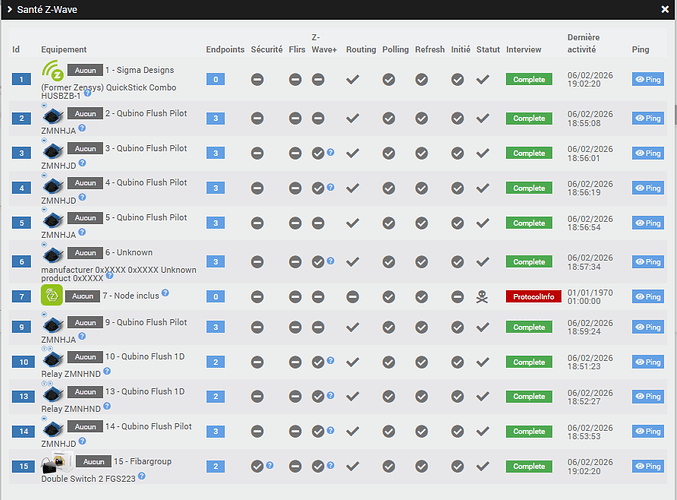Open node Id 7 badge
Screen dimensions: 677x500
(21, 297)
